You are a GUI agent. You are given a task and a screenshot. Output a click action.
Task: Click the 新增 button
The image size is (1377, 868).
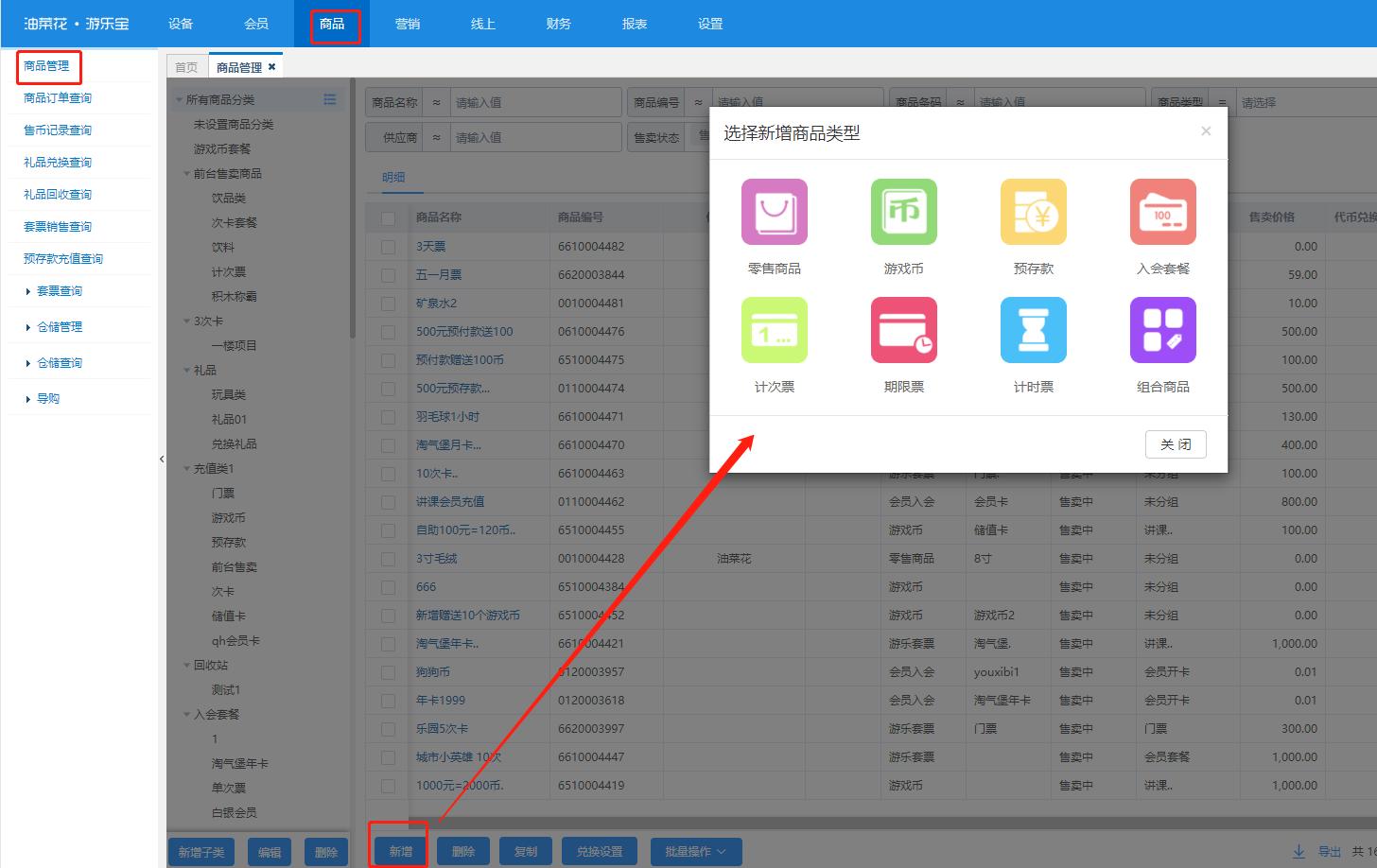click(x=400, y=852)
